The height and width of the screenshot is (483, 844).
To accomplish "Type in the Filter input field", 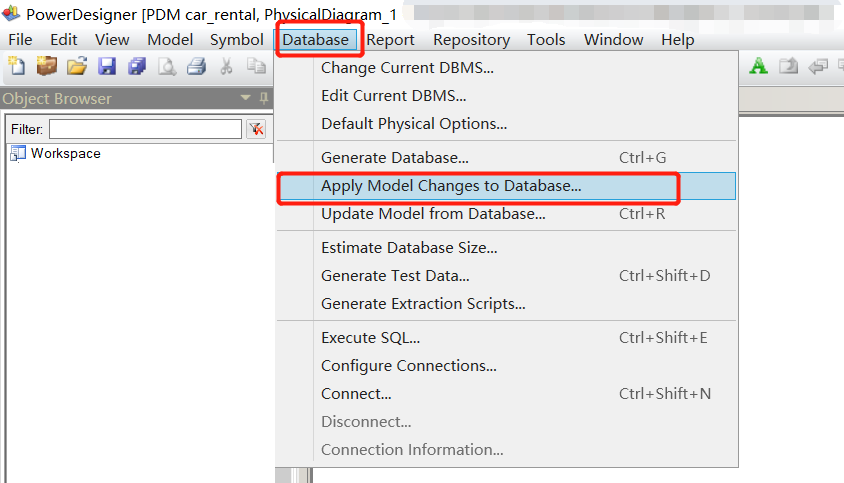I will pyautogui.click(x=145, y=129).
